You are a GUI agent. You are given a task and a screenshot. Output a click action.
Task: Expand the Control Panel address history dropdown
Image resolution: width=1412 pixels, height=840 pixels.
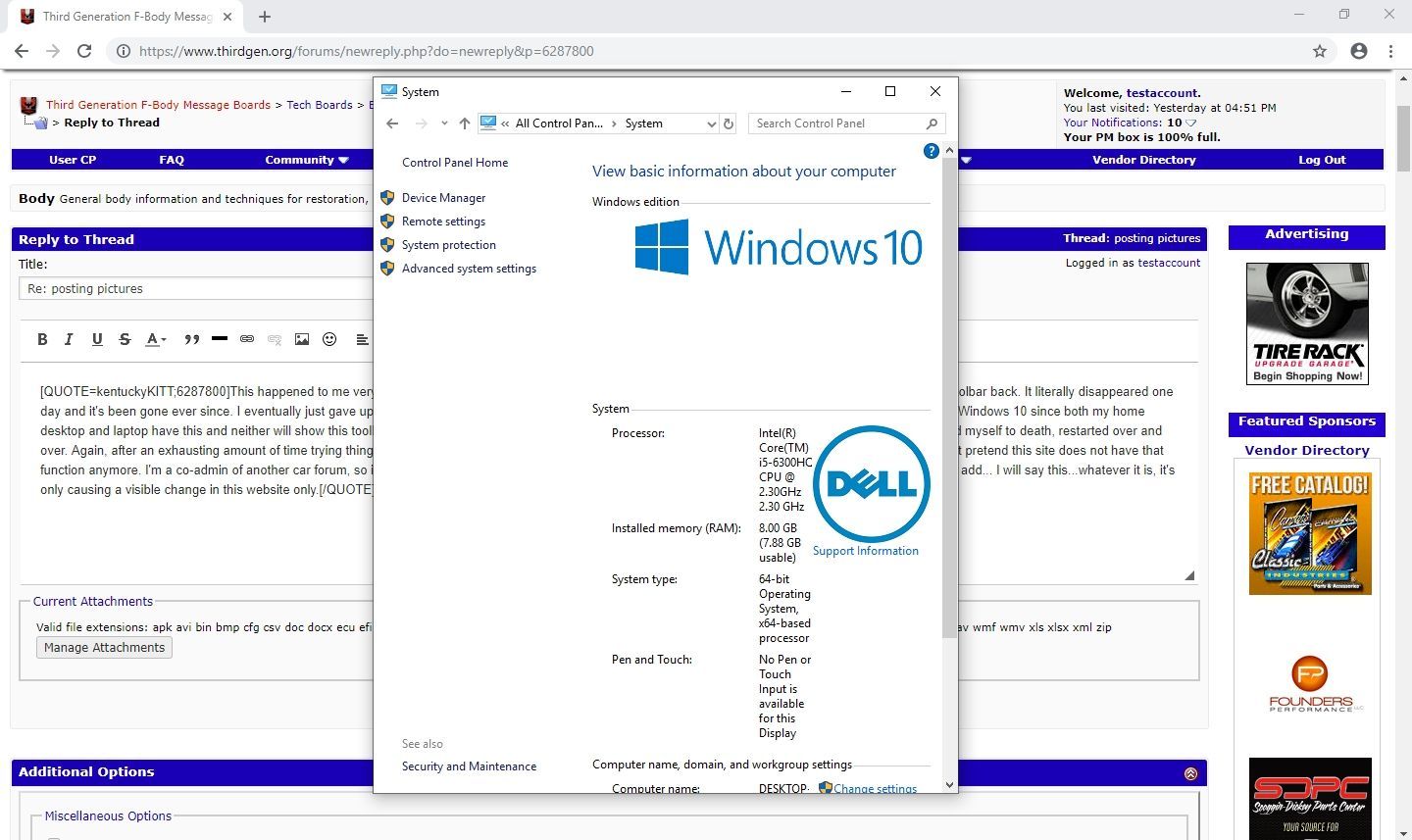point(711,124)
